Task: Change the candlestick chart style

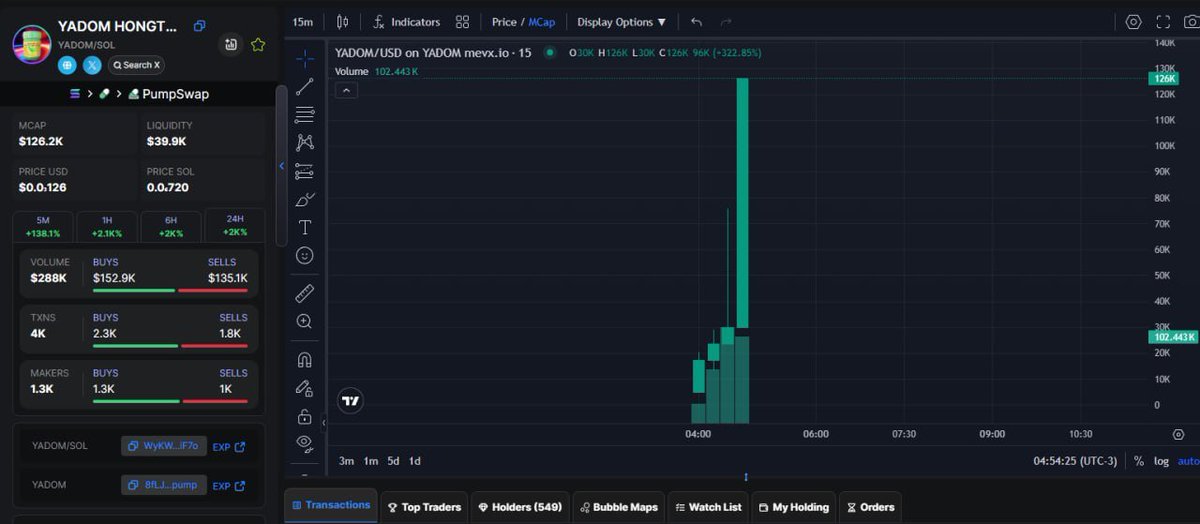Action: tap(343, 22)
